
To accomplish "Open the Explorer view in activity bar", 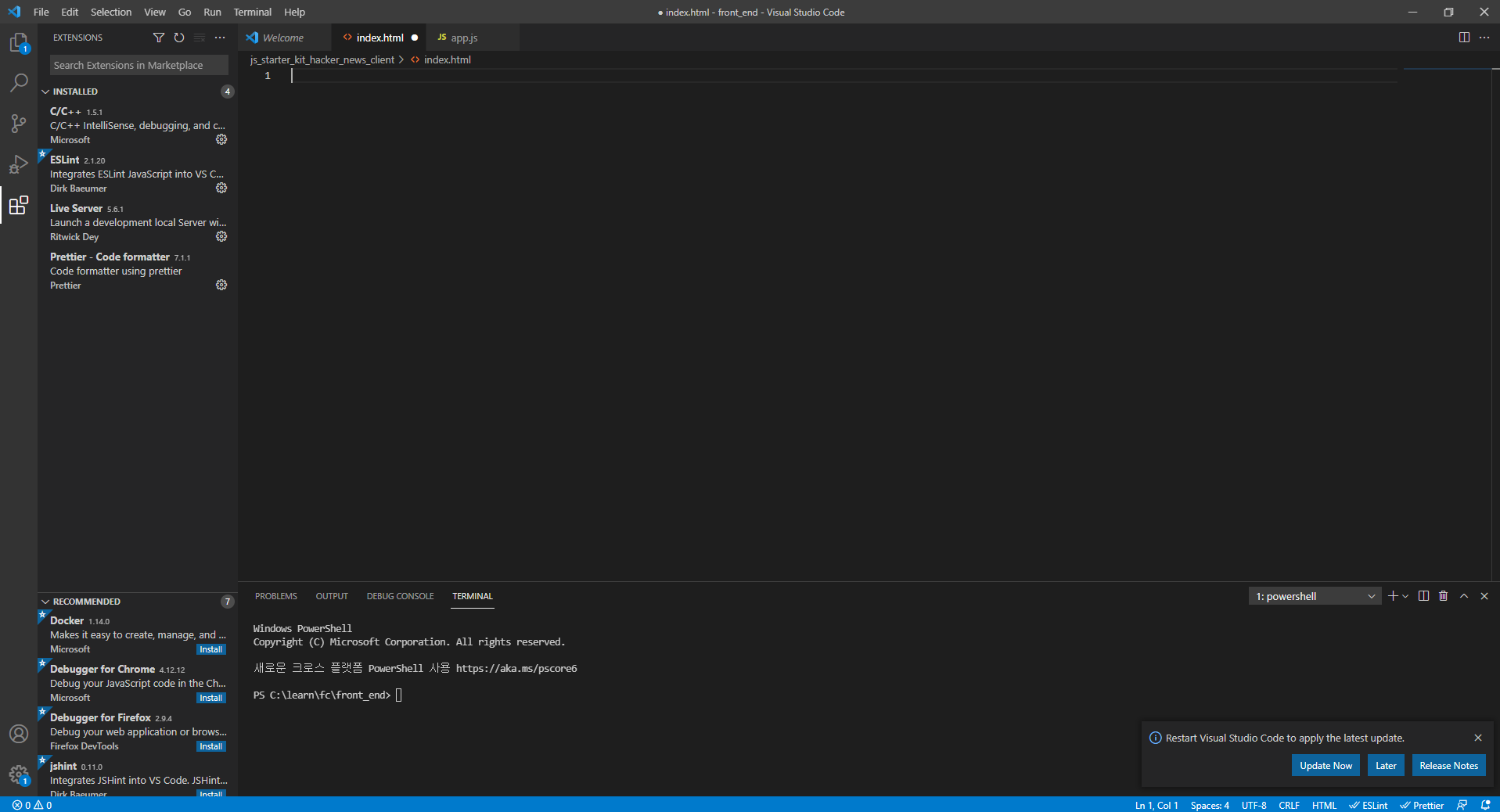I will (x=19, y=43).
